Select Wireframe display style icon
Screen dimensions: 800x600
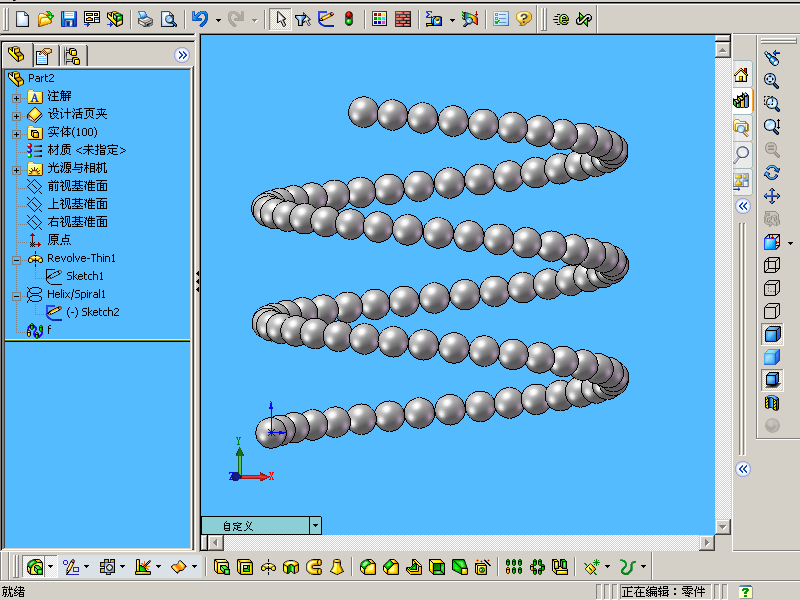(x=771, y=265)
